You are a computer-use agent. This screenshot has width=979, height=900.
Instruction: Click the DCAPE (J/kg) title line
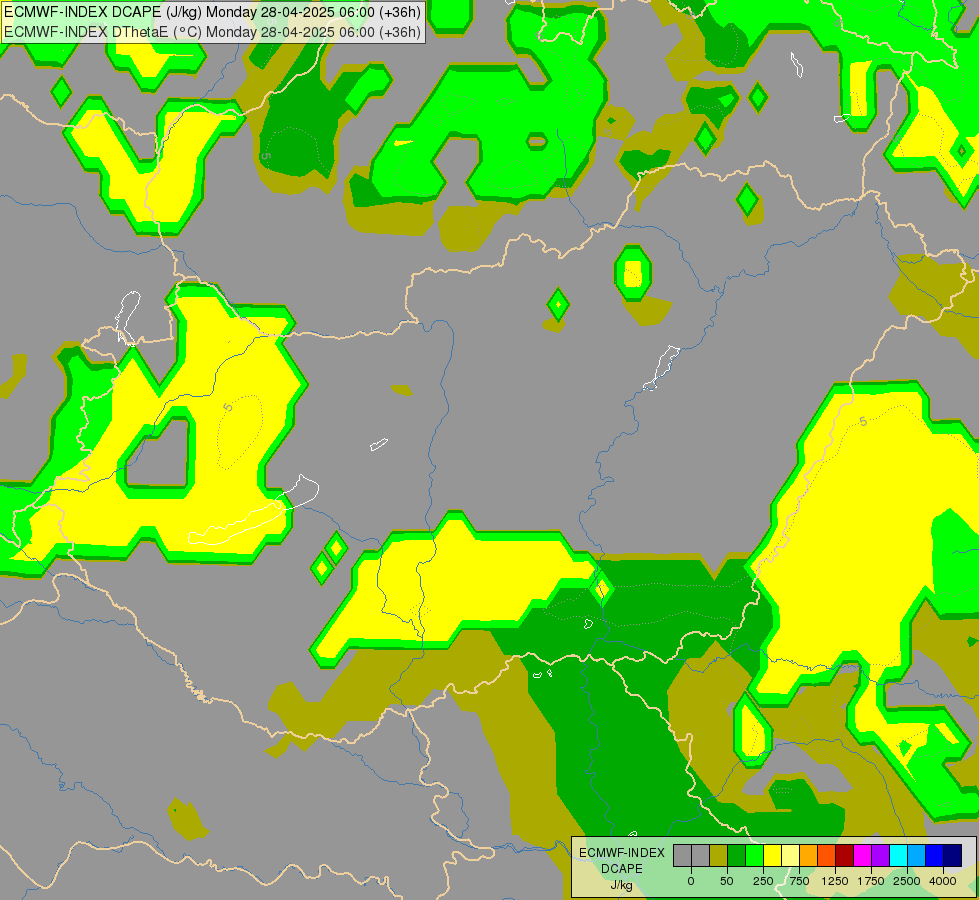point(212,12)
